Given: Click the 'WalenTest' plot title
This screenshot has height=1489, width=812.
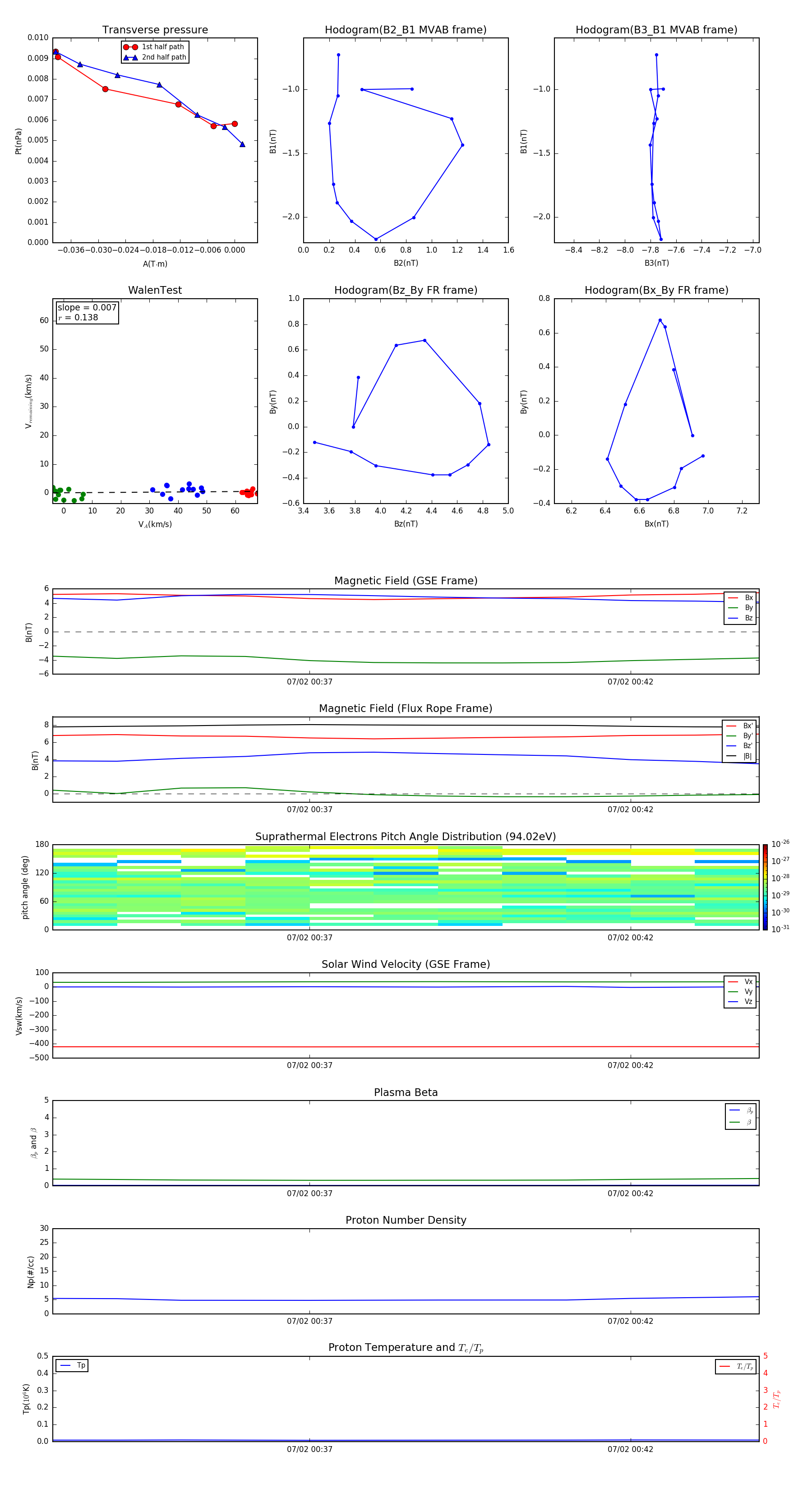Looking at the screenshot, I should [155, 290].
